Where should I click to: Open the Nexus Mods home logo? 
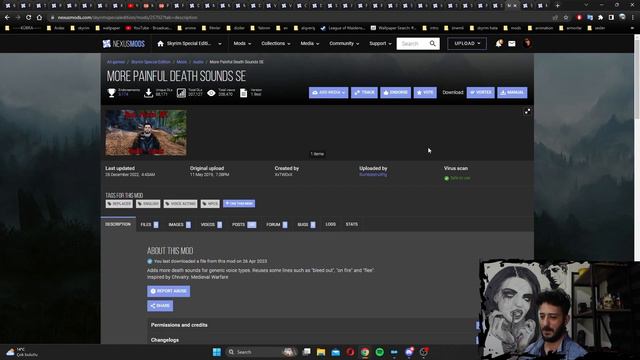(x=124, y=44)
